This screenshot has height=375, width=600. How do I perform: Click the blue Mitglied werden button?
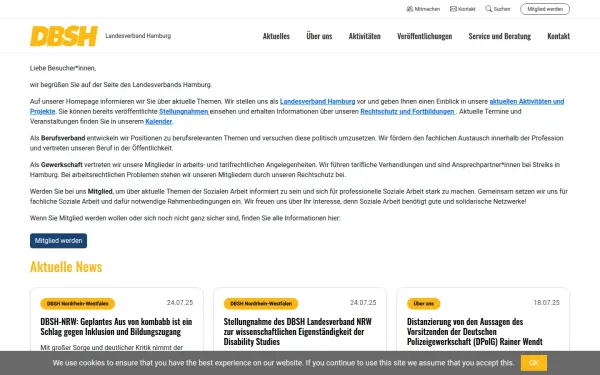coord(59,241)
